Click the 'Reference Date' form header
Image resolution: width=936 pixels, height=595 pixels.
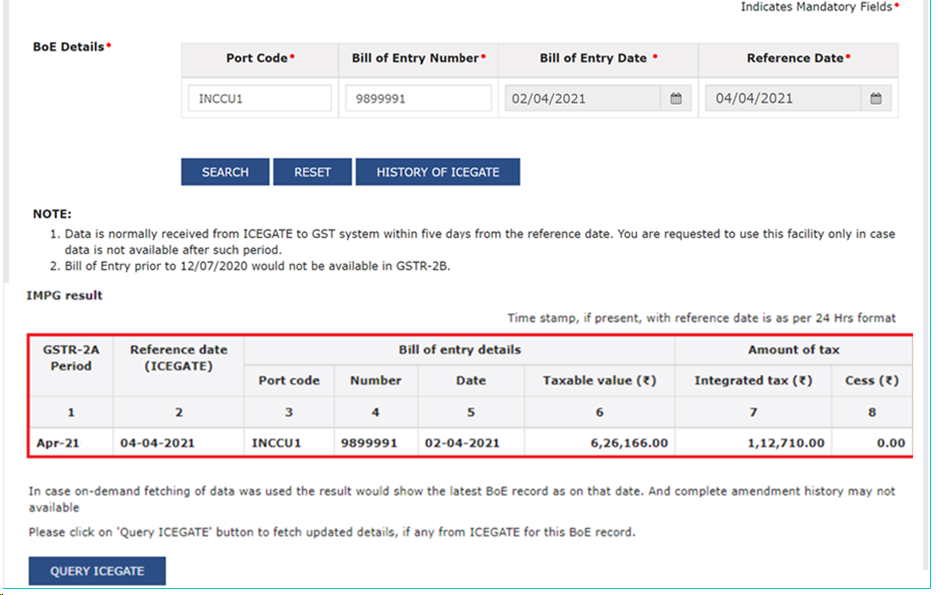pyautogui.click(x=798, y=58)
